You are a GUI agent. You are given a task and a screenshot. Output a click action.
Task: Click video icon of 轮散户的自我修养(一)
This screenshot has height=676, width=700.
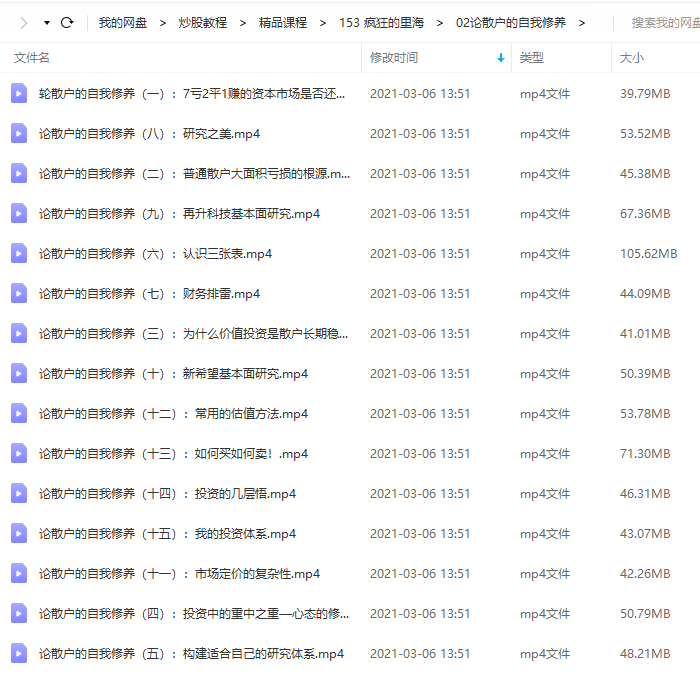click(x=19, y=93)
